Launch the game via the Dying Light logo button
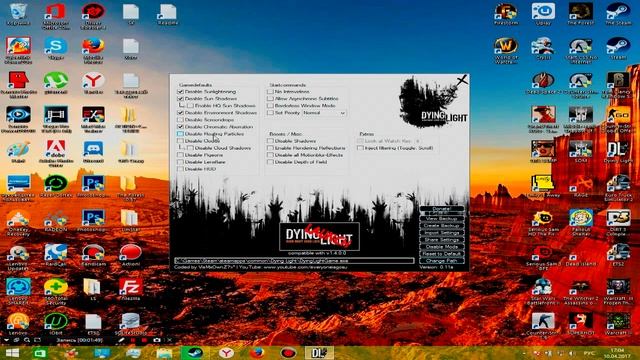Screen dimensions: 640x360 319,236
